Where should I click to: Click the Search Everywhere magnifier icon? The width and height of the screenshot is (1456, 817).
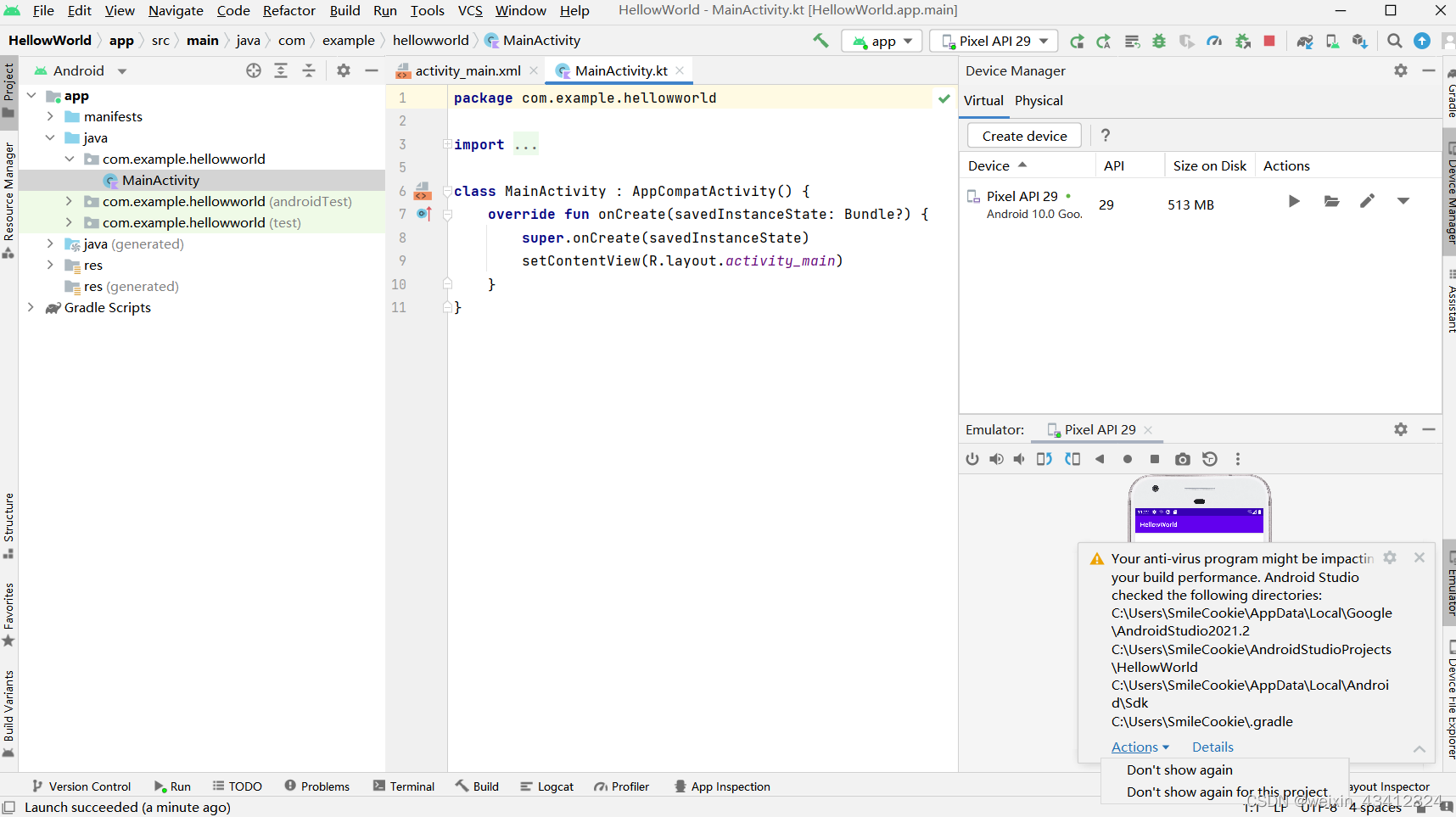point(1394,41)
